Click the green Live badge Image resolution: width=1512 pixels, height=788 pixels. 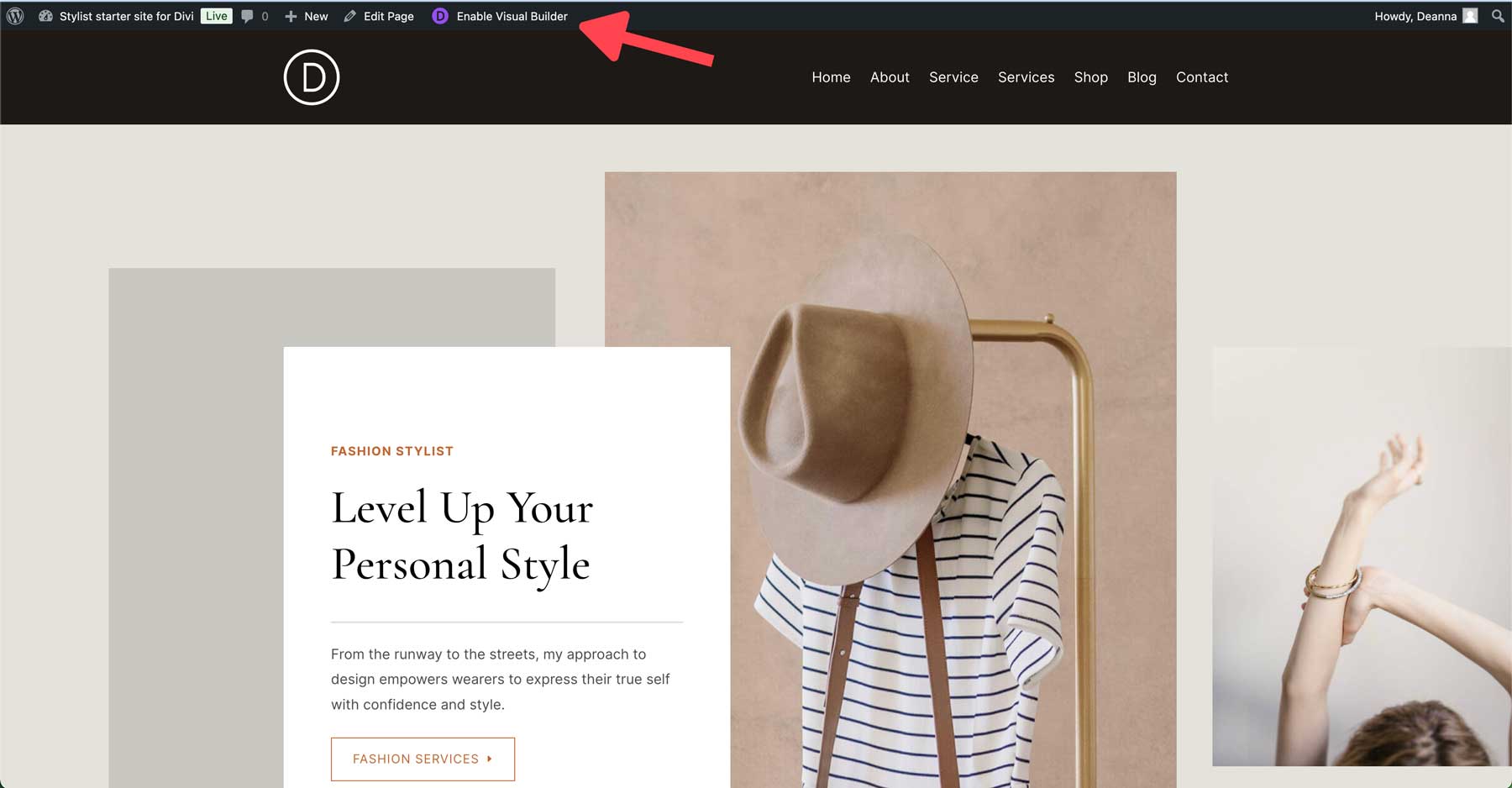coord(216,15)
